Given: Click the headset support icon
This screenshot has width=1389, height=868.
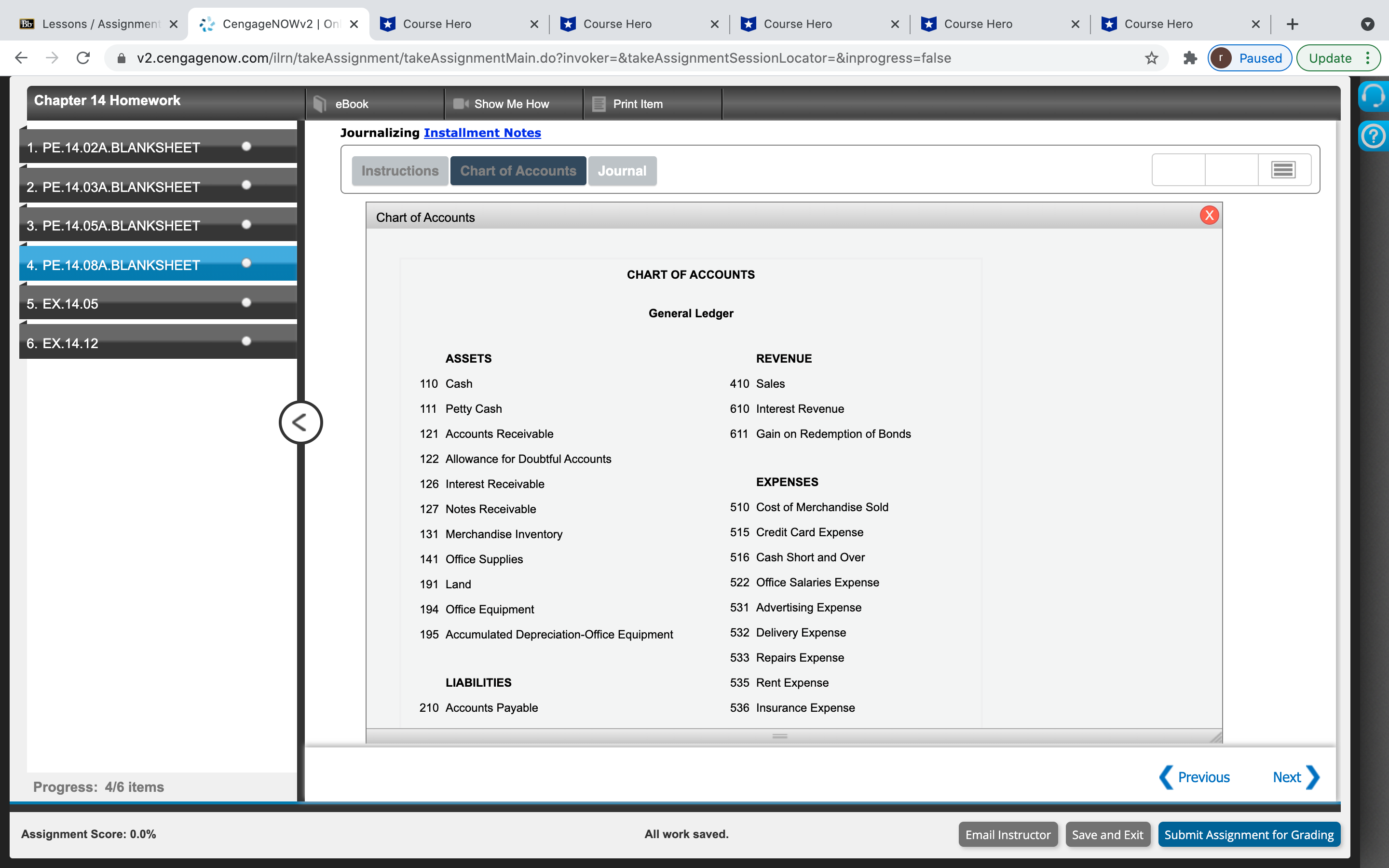Looking at the screenshot, I should (x=1374, y=96).
